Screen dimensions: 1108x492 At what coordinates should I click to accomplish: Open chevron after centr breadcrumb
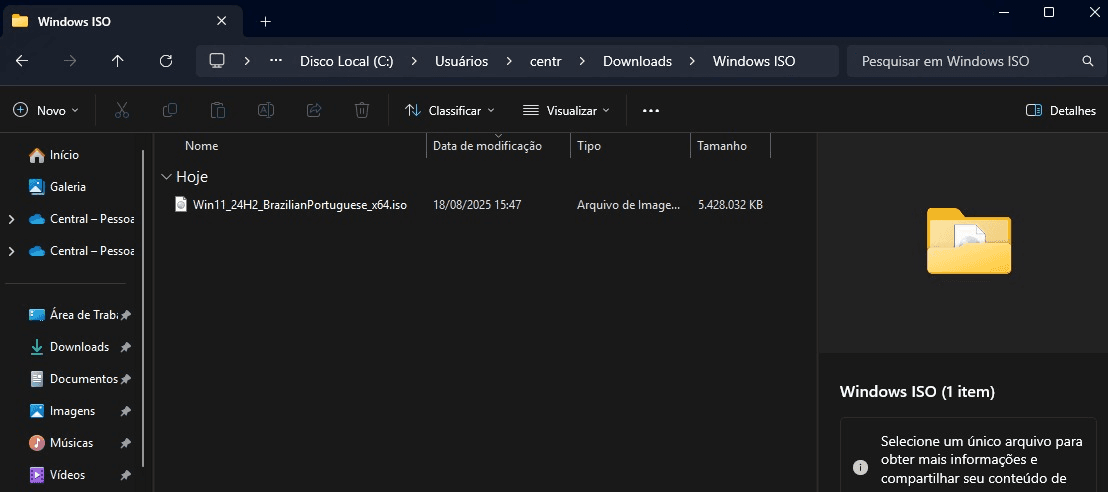coord(582,62)
